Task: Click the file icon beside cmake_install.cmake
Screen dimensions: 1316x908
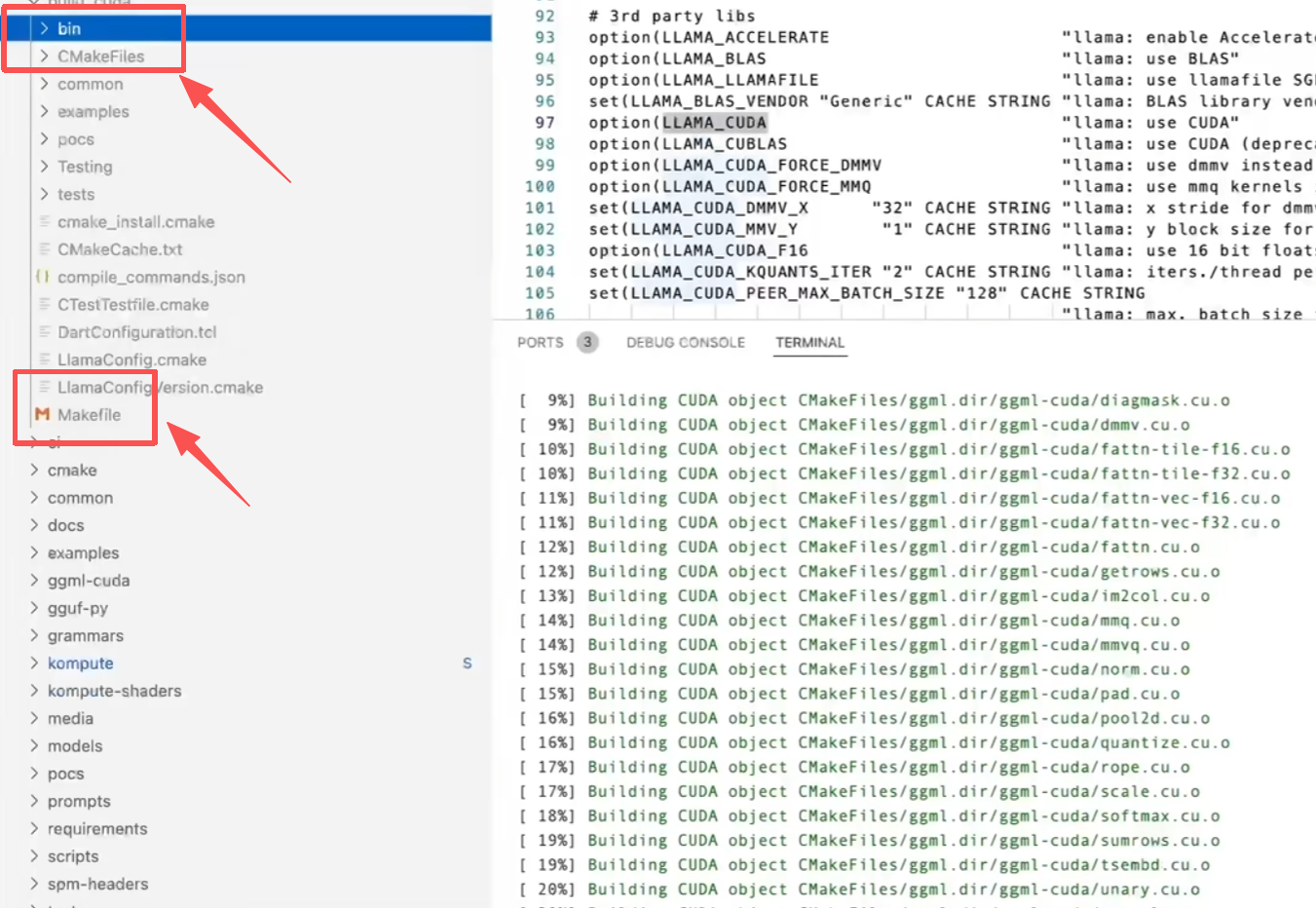Action: (x=44, y=222)
